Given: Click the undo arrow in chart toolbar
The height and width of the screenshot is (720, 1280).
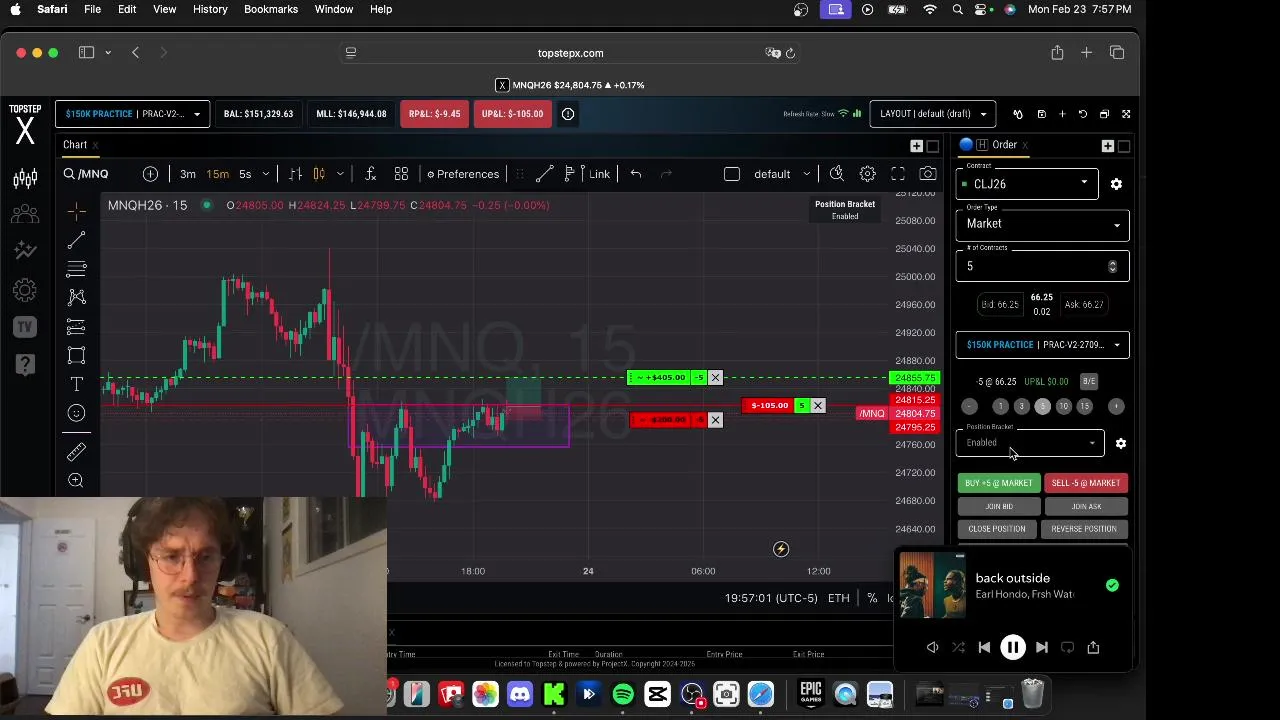Looking at the screenshot, I should click(636, 174).
